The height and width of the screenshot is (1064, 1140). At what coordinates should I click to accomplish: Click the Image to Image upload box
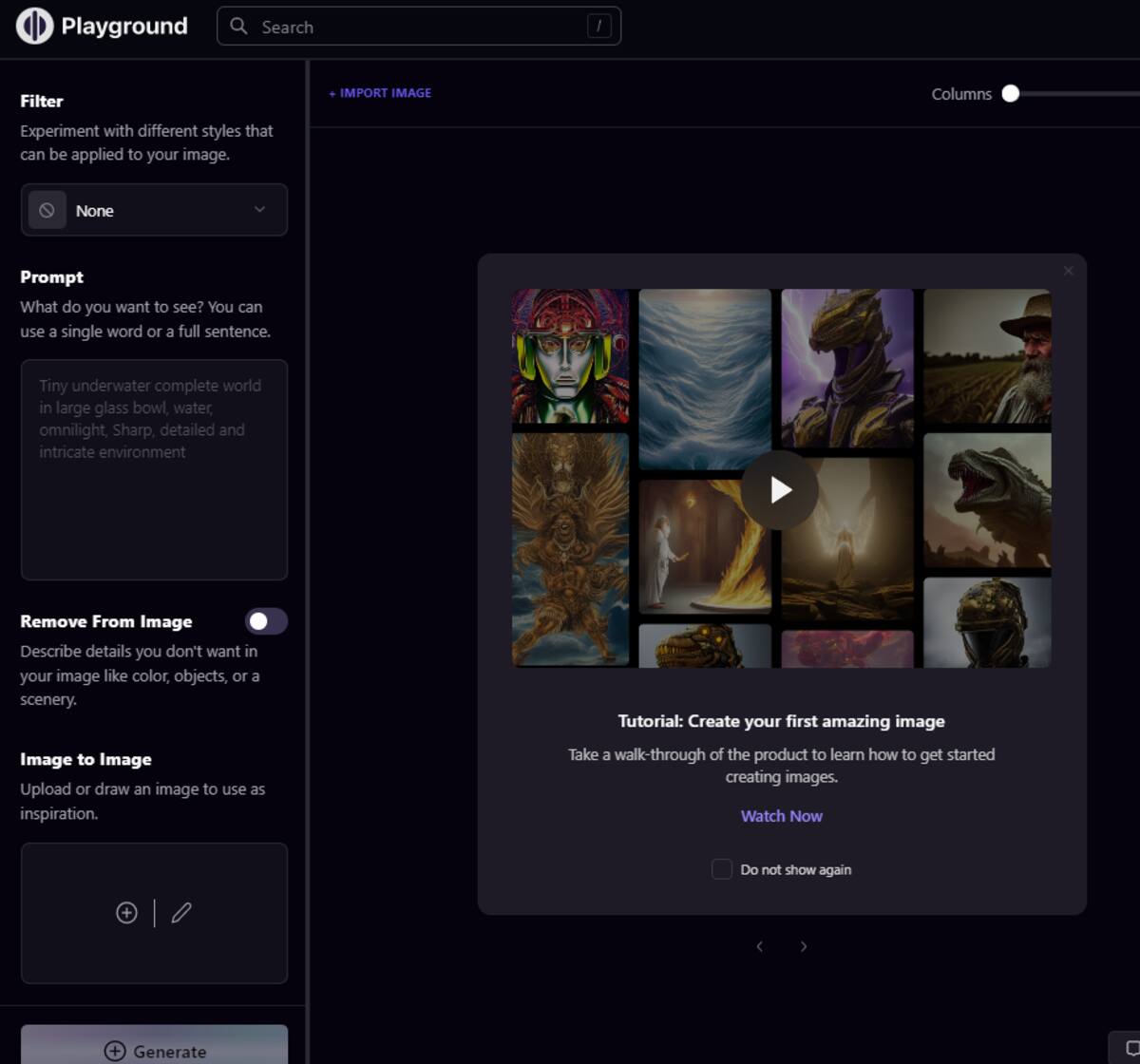point(154,913)
